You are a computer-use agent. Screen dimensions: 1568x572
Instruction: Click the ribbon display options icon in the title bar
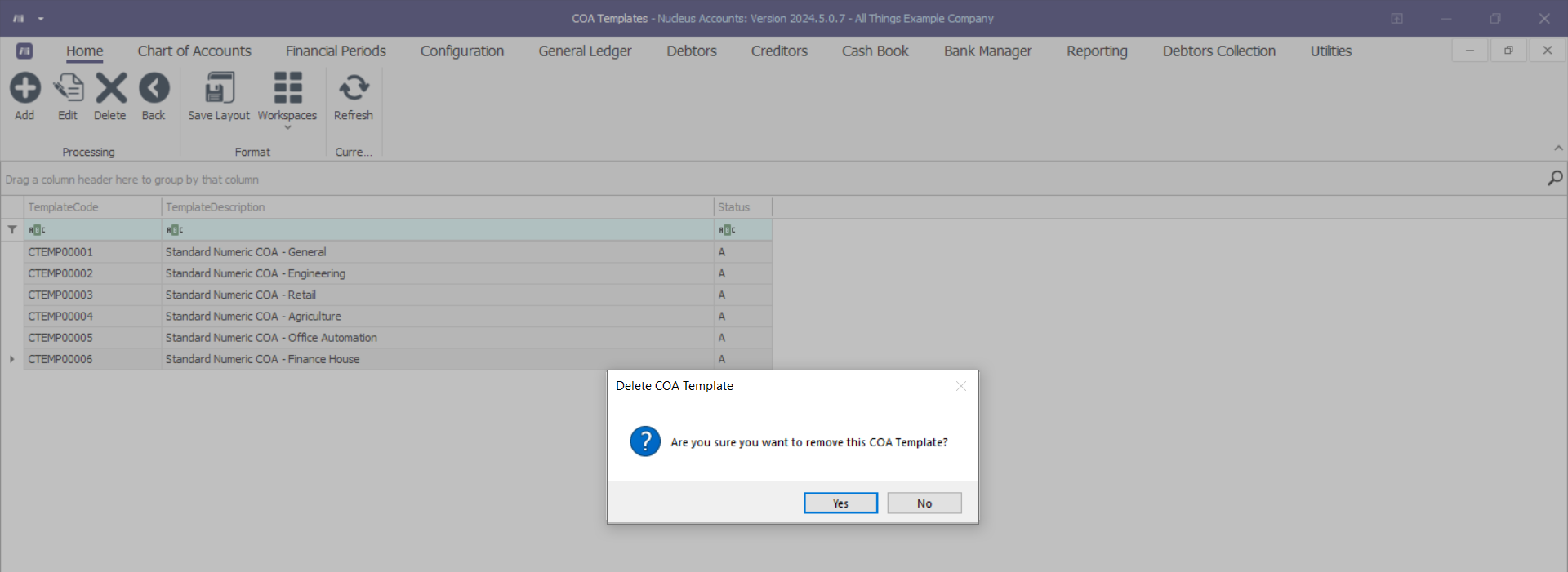pos(1397,18)
